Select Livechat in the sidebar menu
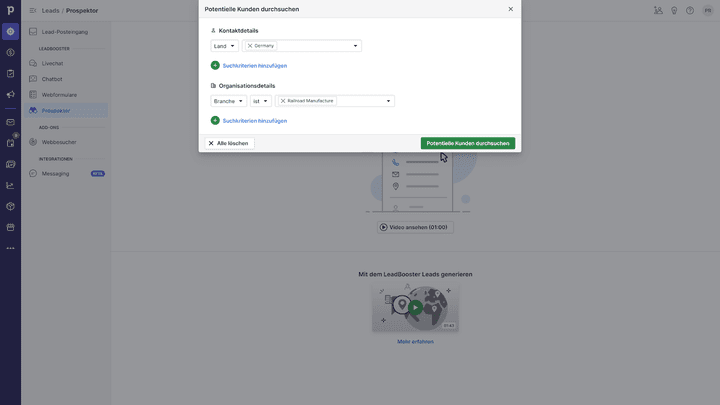Screen dimensions: 720x405 [52, 62]
